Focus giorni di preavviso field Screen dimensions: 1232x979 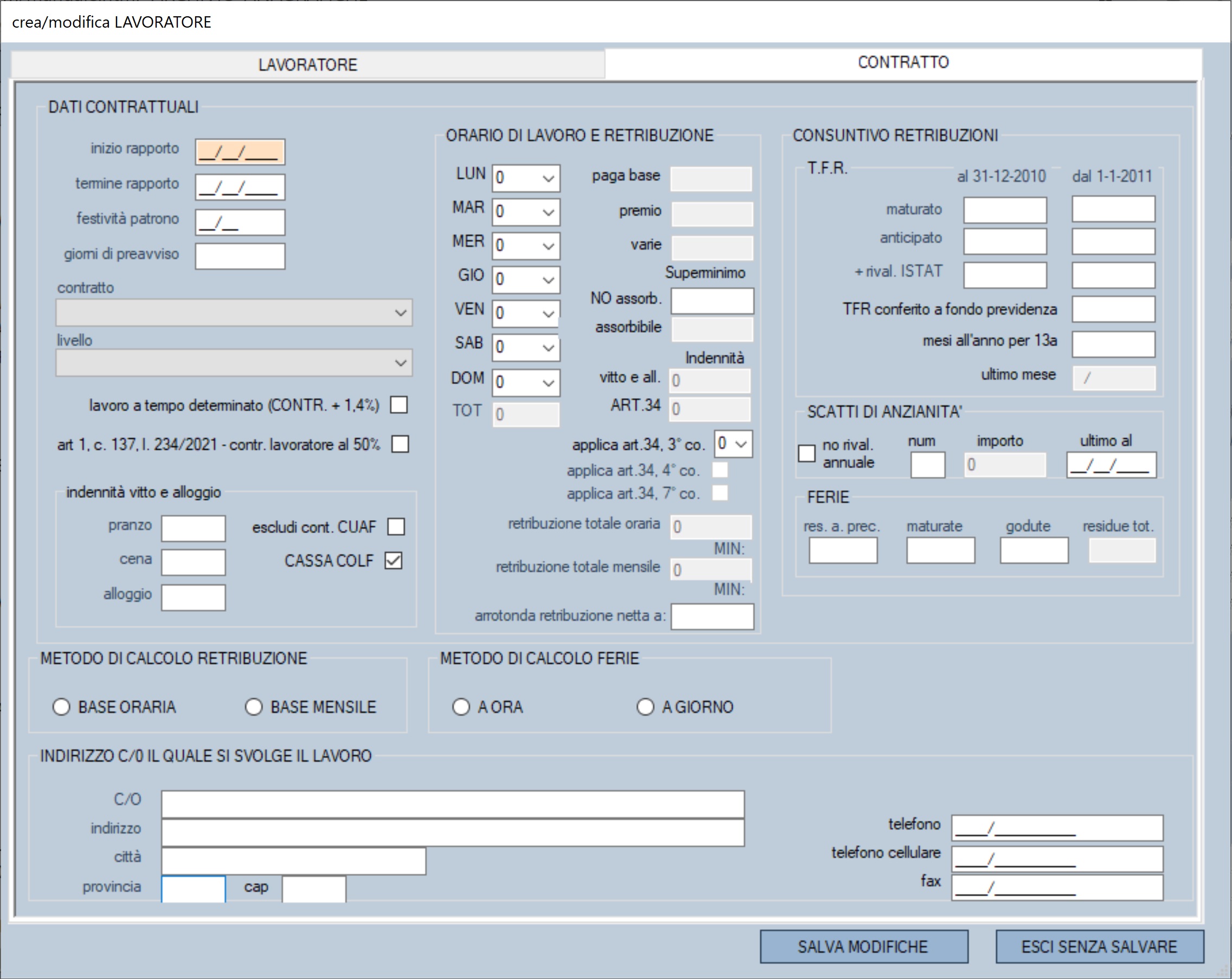[x=240, y=256]
